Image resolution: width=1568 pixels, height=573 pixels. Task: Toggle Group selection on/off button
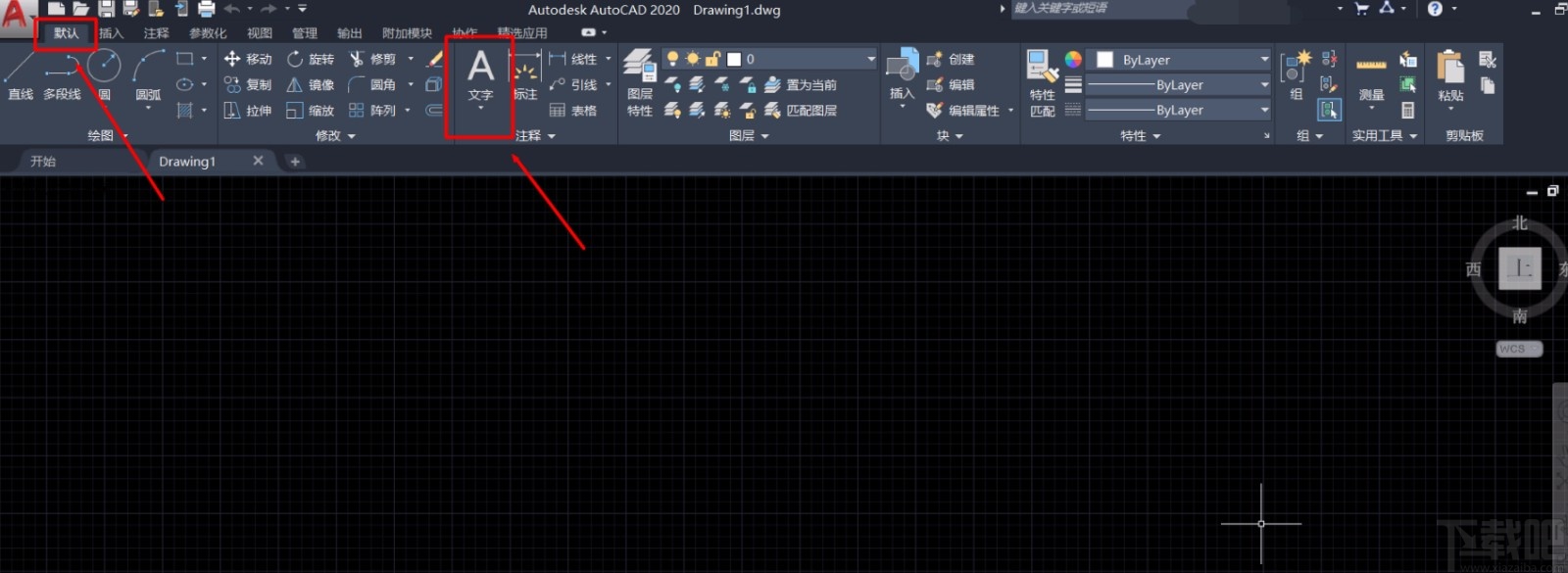coord(1329,110)
